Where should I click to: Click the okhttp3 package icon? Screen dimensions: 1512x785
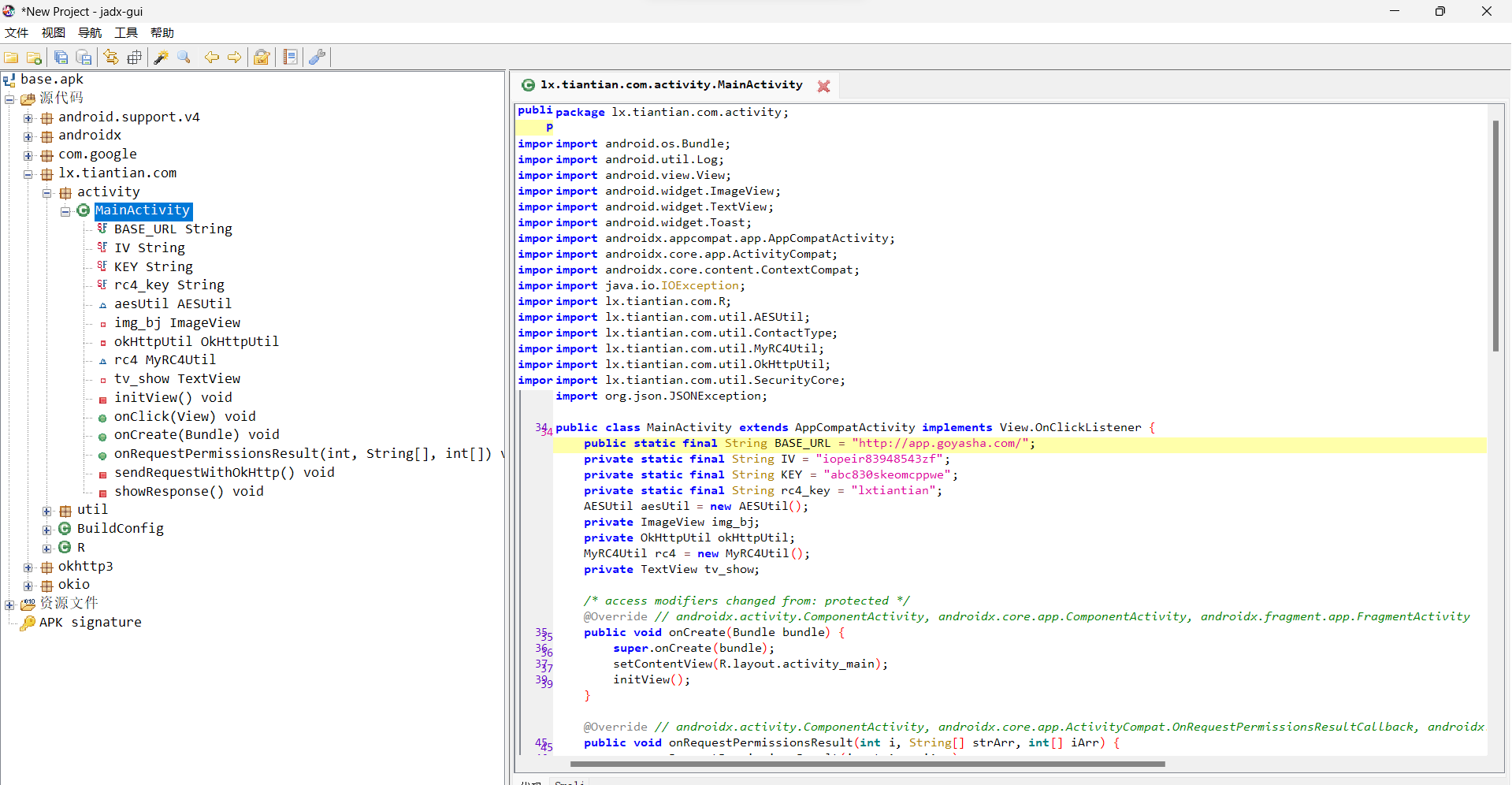coord(46,567)
